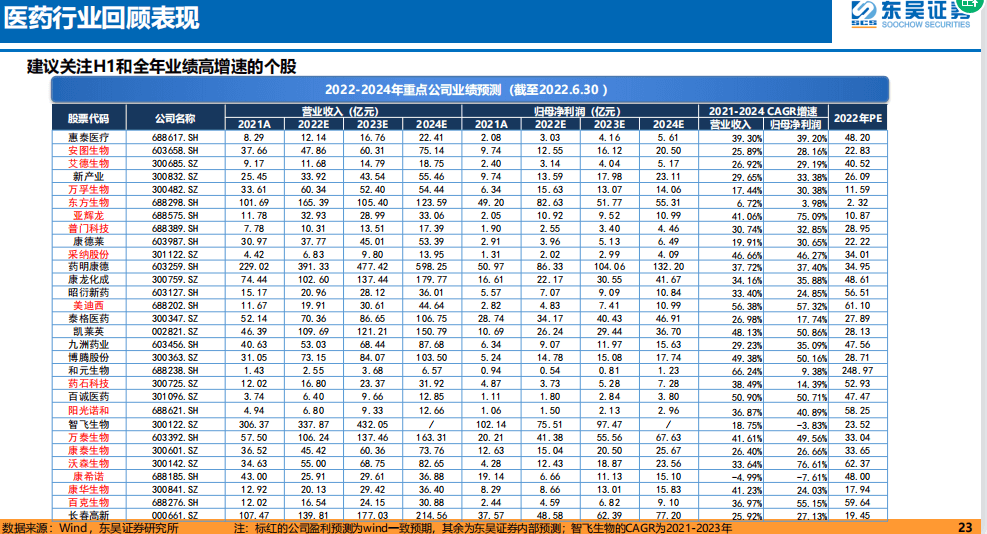This screenshot has width=987, height=534.
Task: Click the 2021-2024 CAGR增速 header
Action: (763, 111)
